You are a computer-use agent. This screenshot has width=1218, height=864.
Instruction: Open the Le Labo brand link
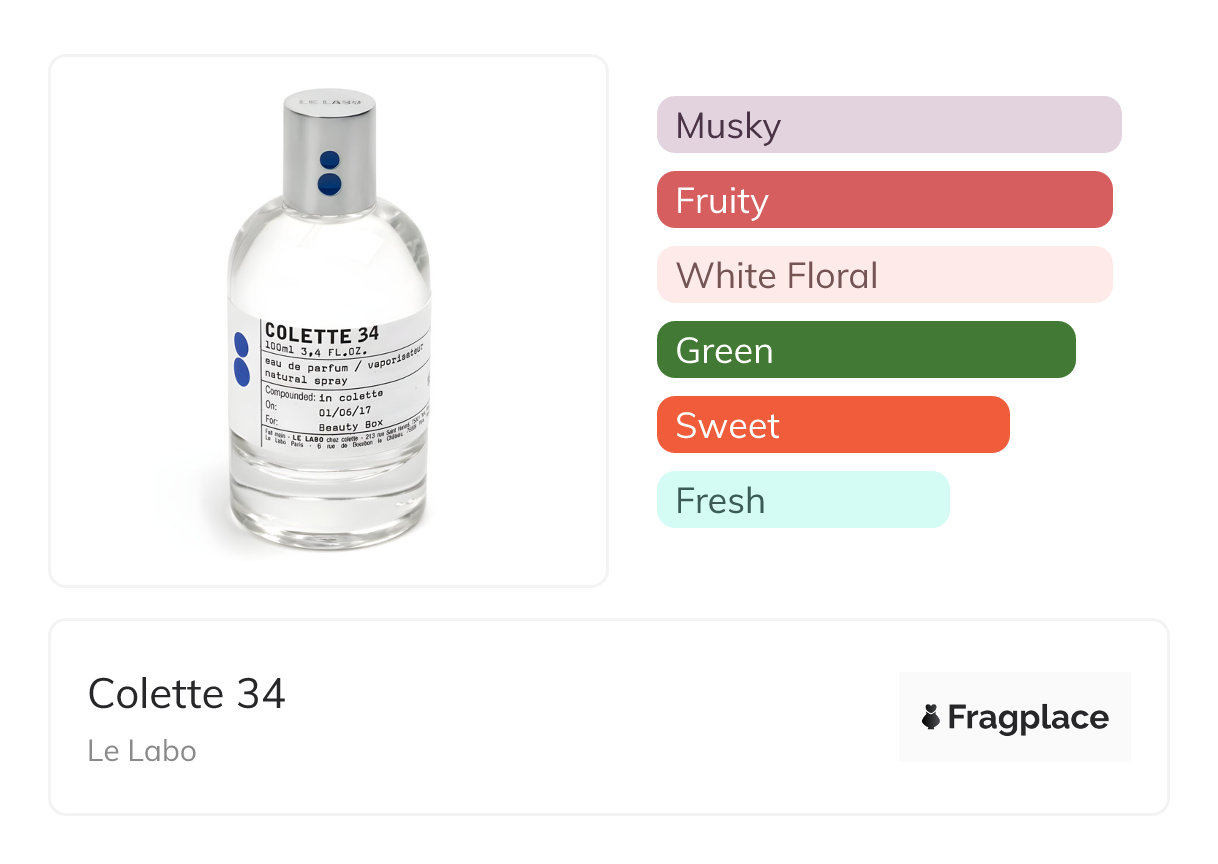tap(142, 751)
